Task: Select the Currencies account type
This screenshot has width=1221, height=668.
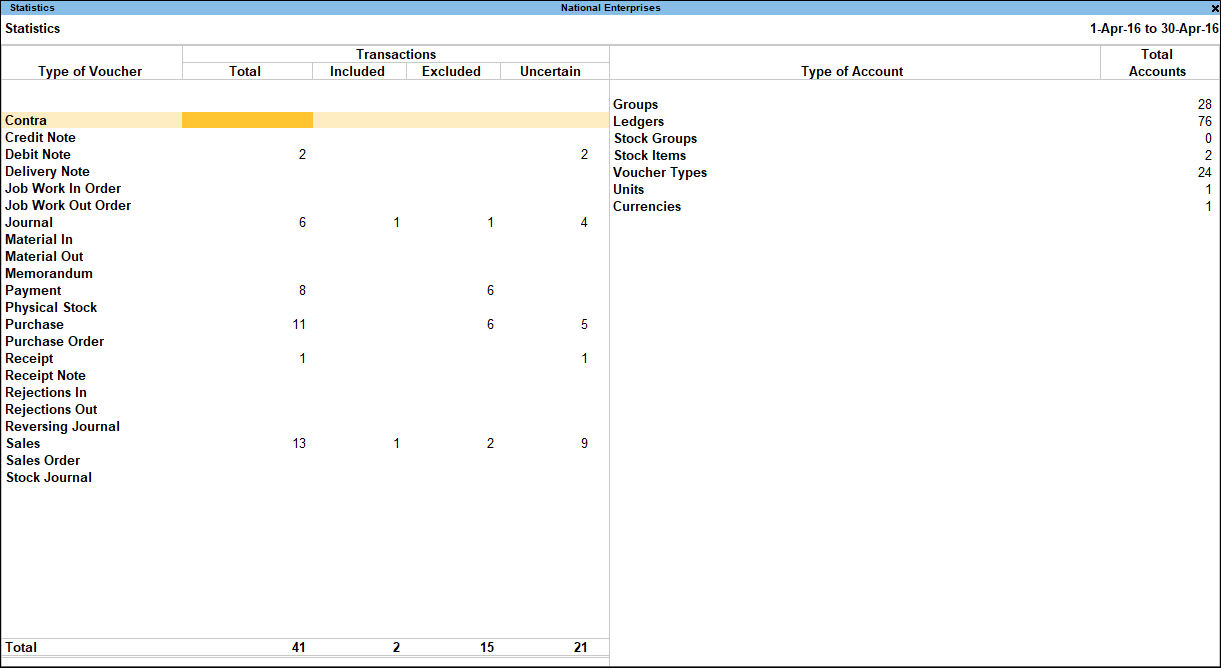Action: pyautogui.click(x=647, y=206)
